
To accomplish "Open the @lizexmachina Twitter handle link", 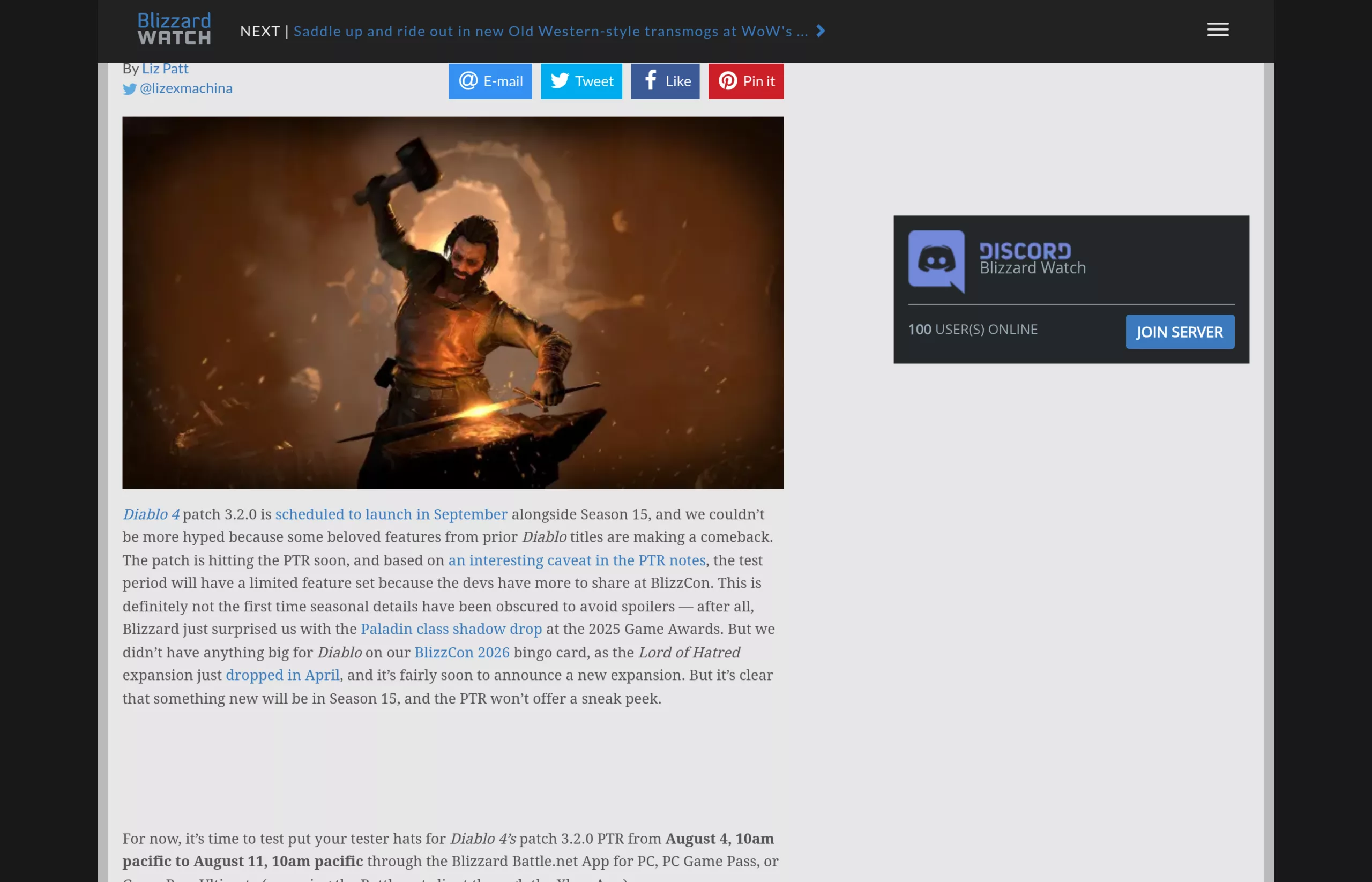I will coord(186,88).
